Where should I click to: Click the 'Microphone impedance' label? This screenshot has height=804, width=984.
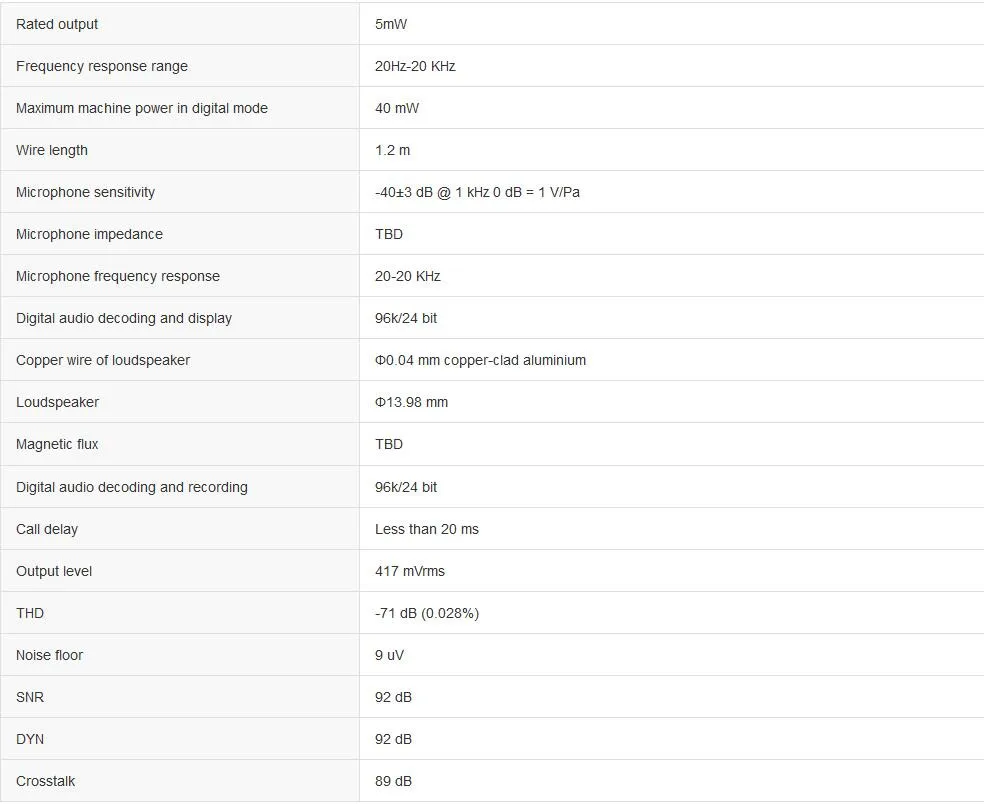89,235
